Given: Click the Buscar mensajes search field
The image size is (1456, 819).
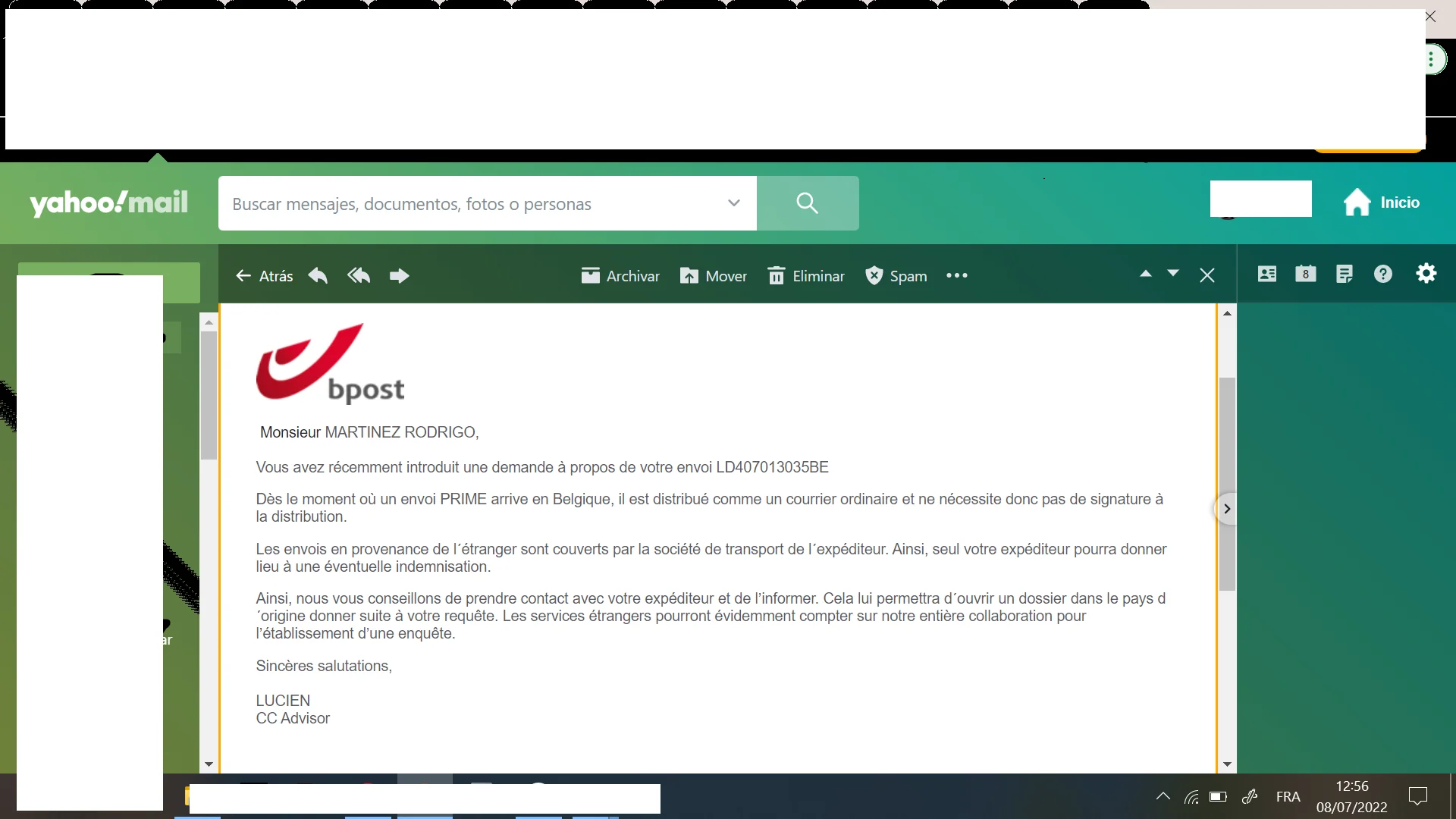Looking at the screenshot, I should 470,204.
